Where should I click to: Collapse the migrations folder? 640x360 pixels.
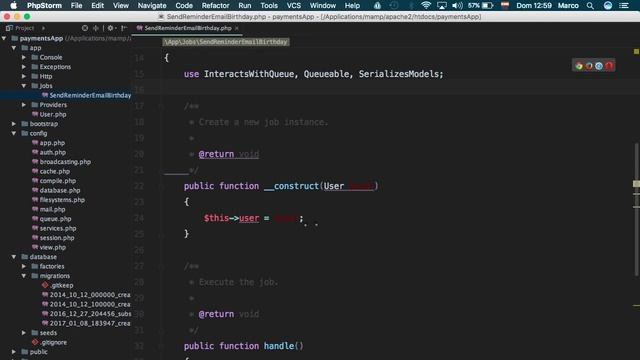[x=24, y=276]
